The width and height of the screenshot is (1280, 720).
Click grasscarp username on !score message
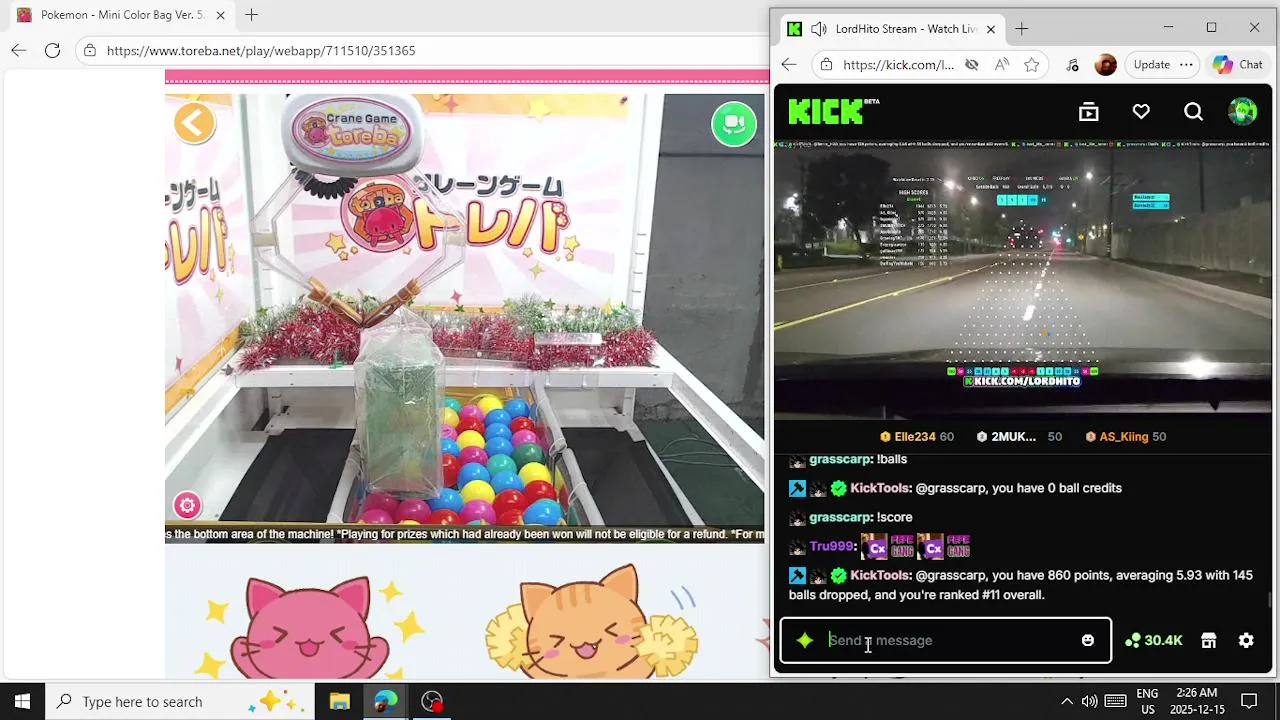840,517
